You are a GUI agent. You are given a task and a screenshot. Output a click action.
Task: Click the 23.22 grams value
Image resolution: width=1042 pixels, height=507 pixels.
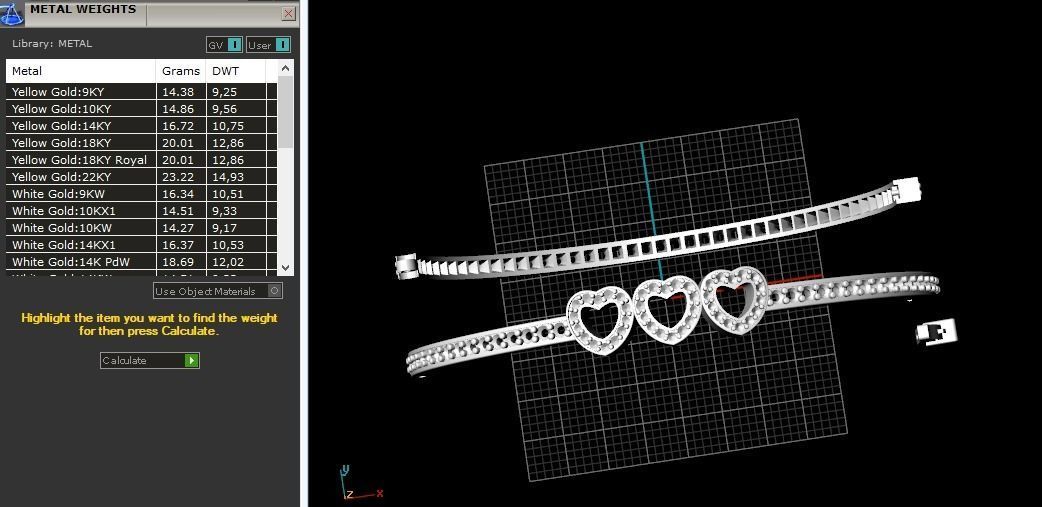pyautogui.click(x=178, y=177)
